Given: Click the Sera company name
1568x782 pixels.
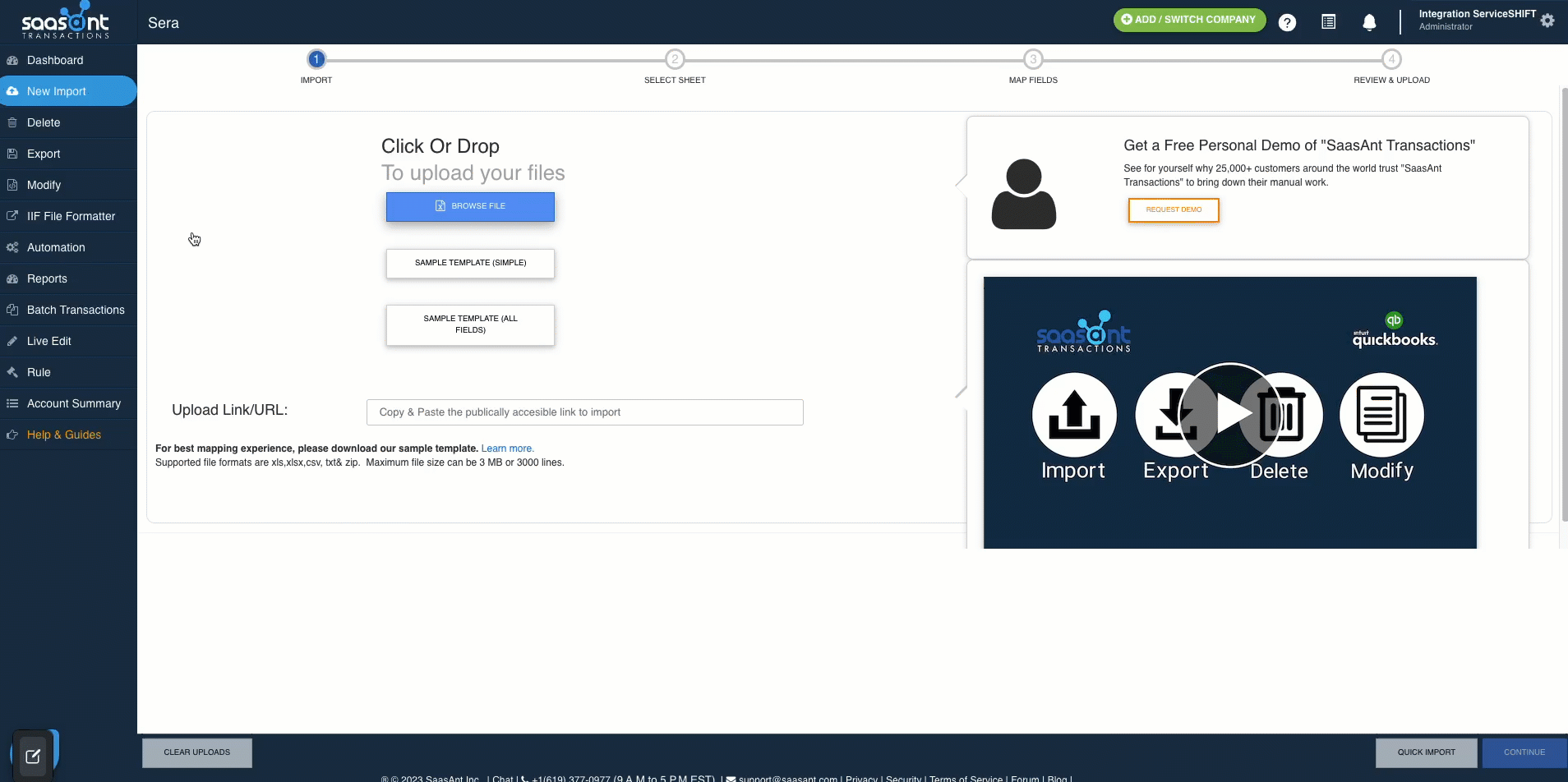Looking at the screenshot, I should [164, 23].
